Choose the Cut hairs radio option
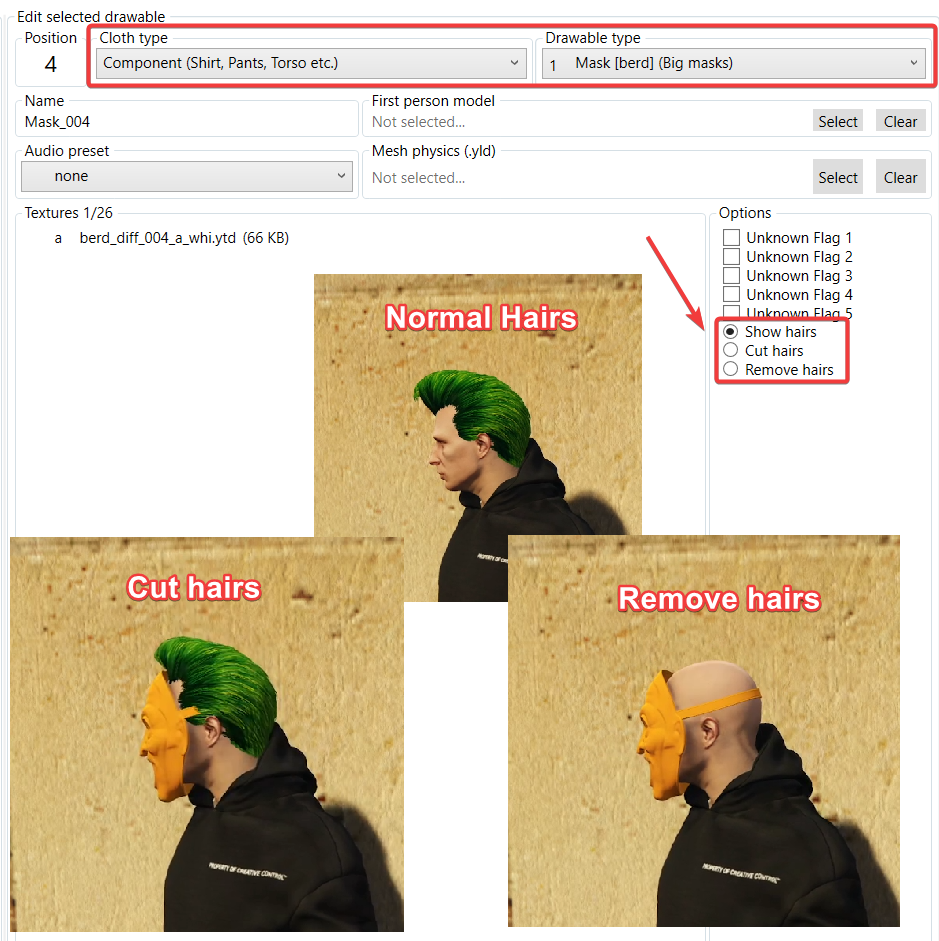 point(731,351)
